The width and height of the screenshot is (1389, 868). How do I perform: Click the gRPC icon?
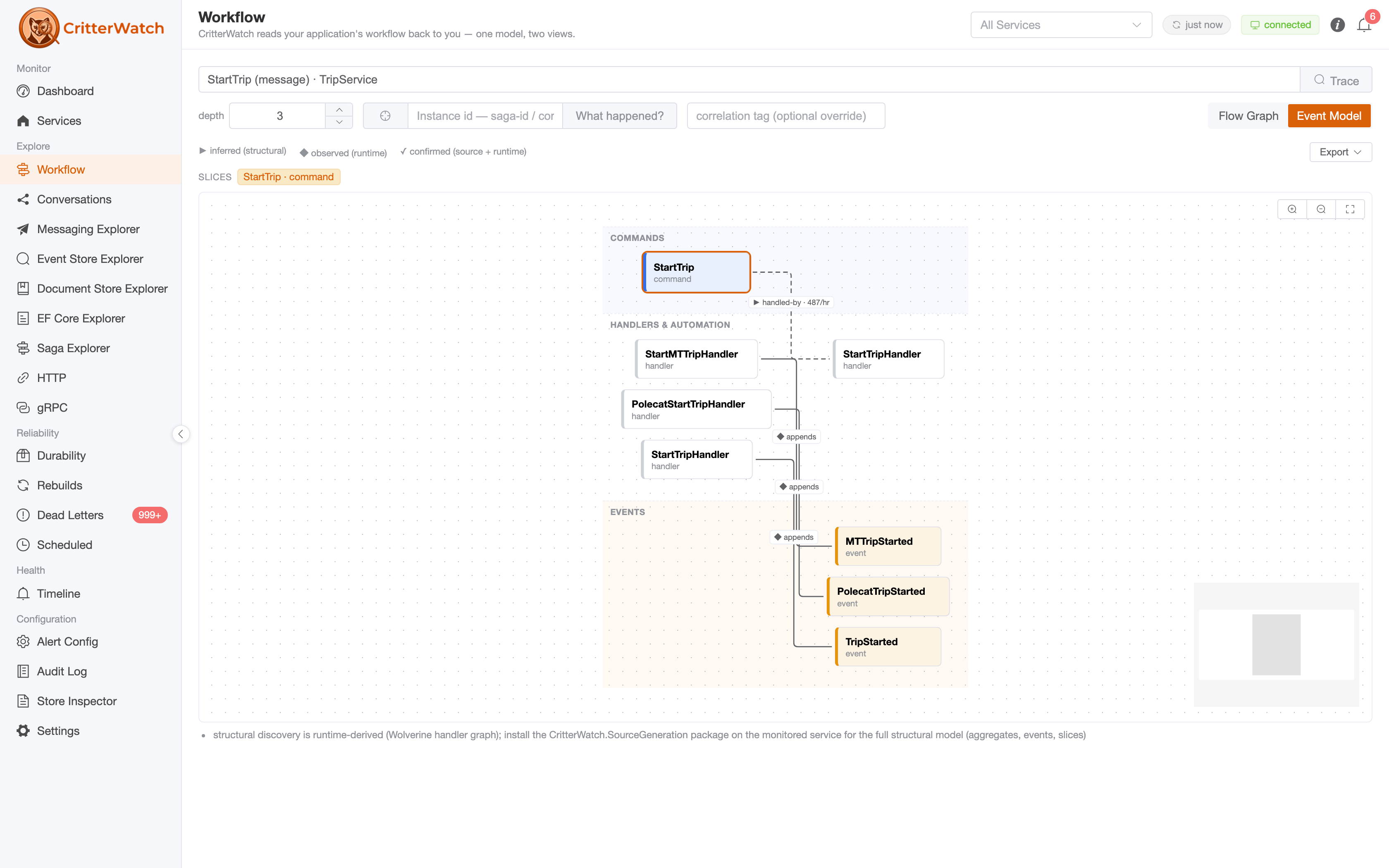pos(23,408)
